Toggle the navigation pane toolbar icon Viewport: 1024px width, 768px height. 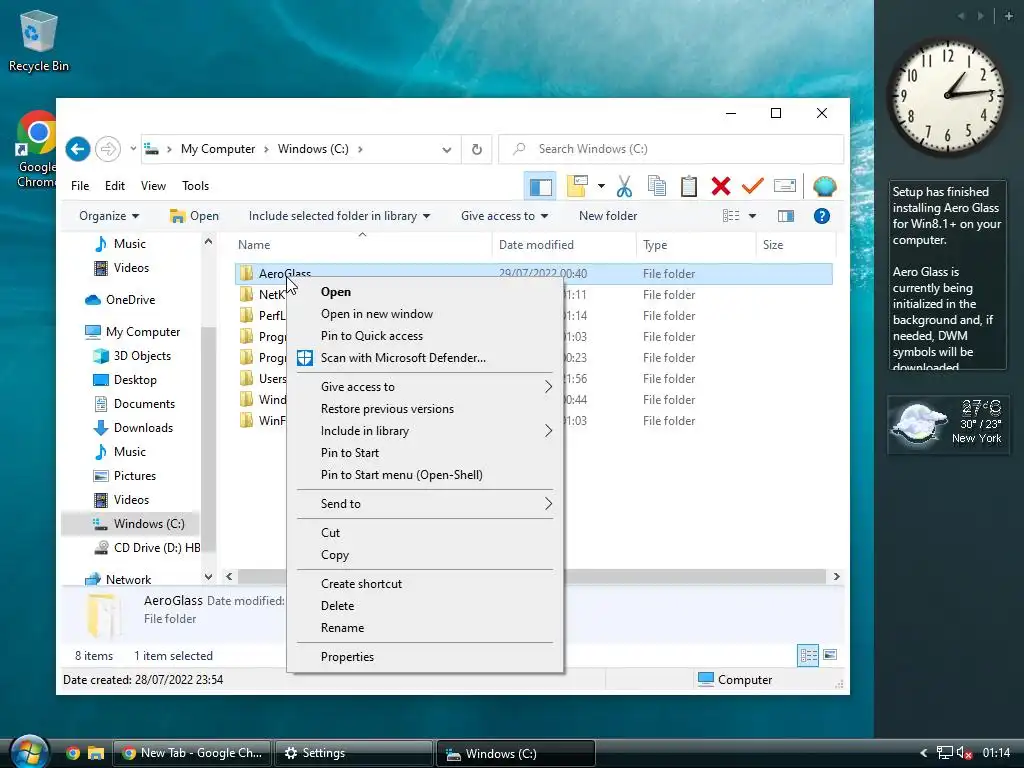[x=540, y=187]
